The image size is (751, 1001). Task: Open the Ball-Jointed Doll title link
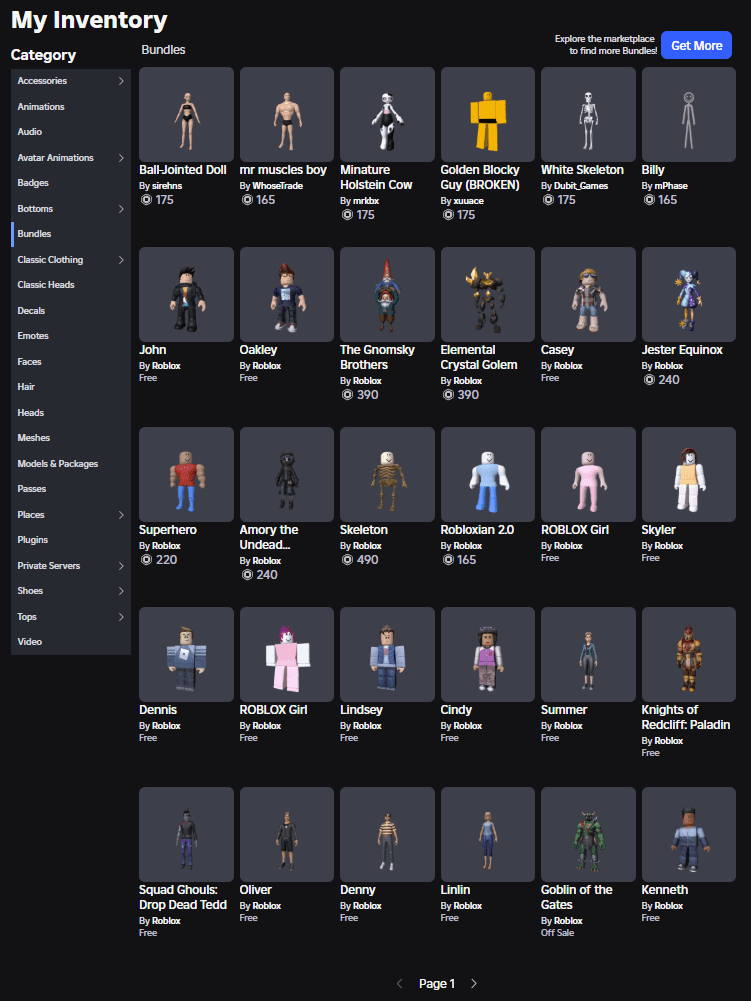183,170
